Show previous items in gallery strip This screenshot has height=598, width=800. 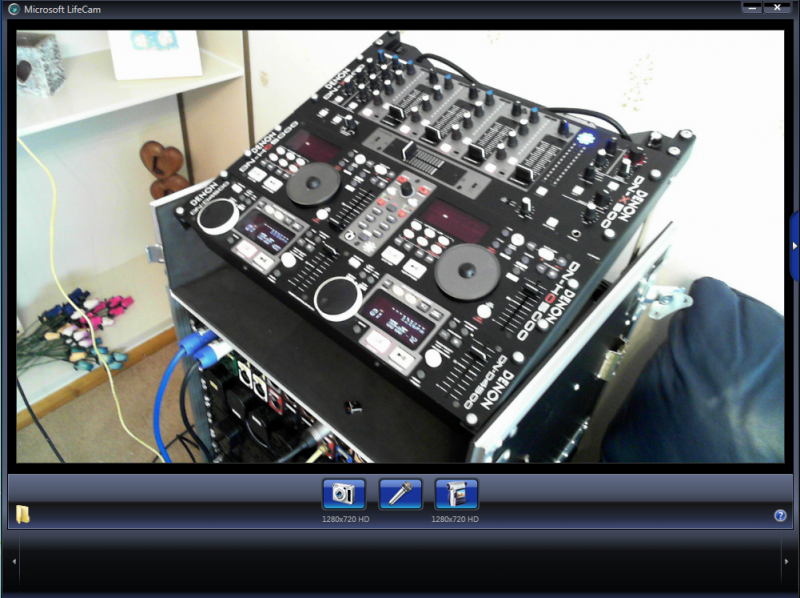(14, 561)
